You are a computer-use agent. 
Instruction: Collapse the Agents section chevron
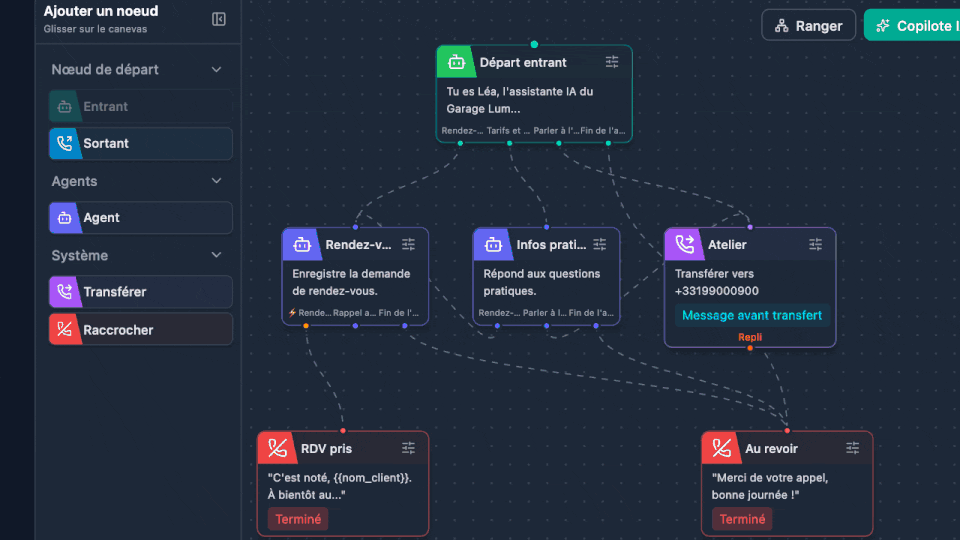216,181
